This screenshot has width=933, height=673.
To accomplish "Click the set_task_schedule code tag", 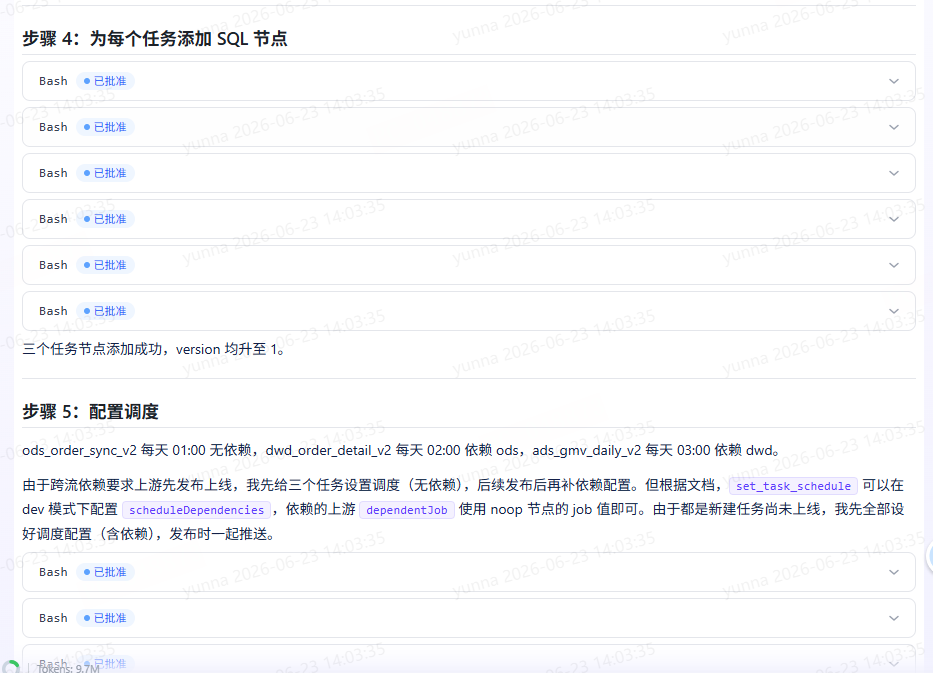I will tap(793, 486).
